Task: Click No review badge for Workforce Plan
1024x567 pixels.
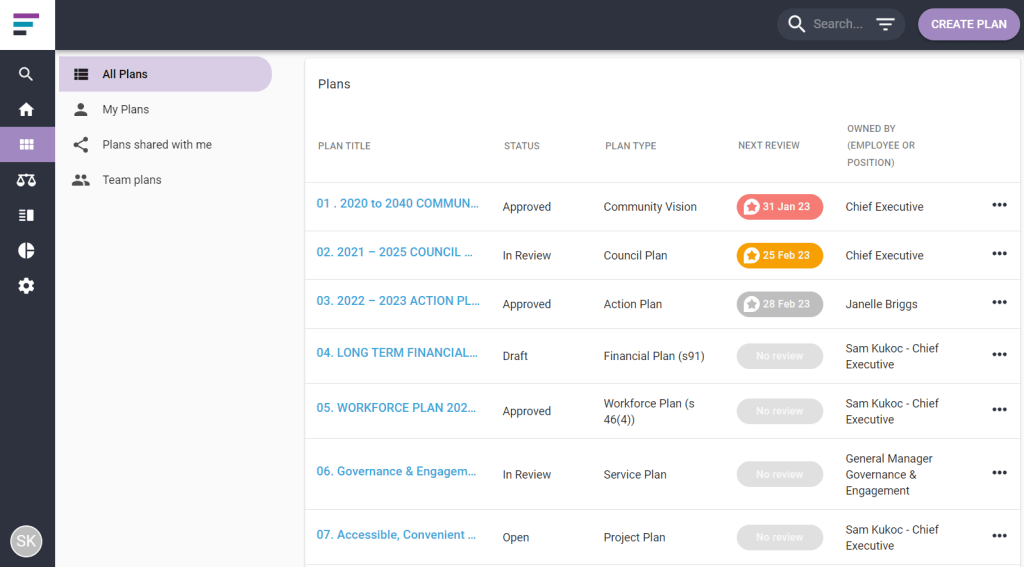Action: [x=780, y=411]
